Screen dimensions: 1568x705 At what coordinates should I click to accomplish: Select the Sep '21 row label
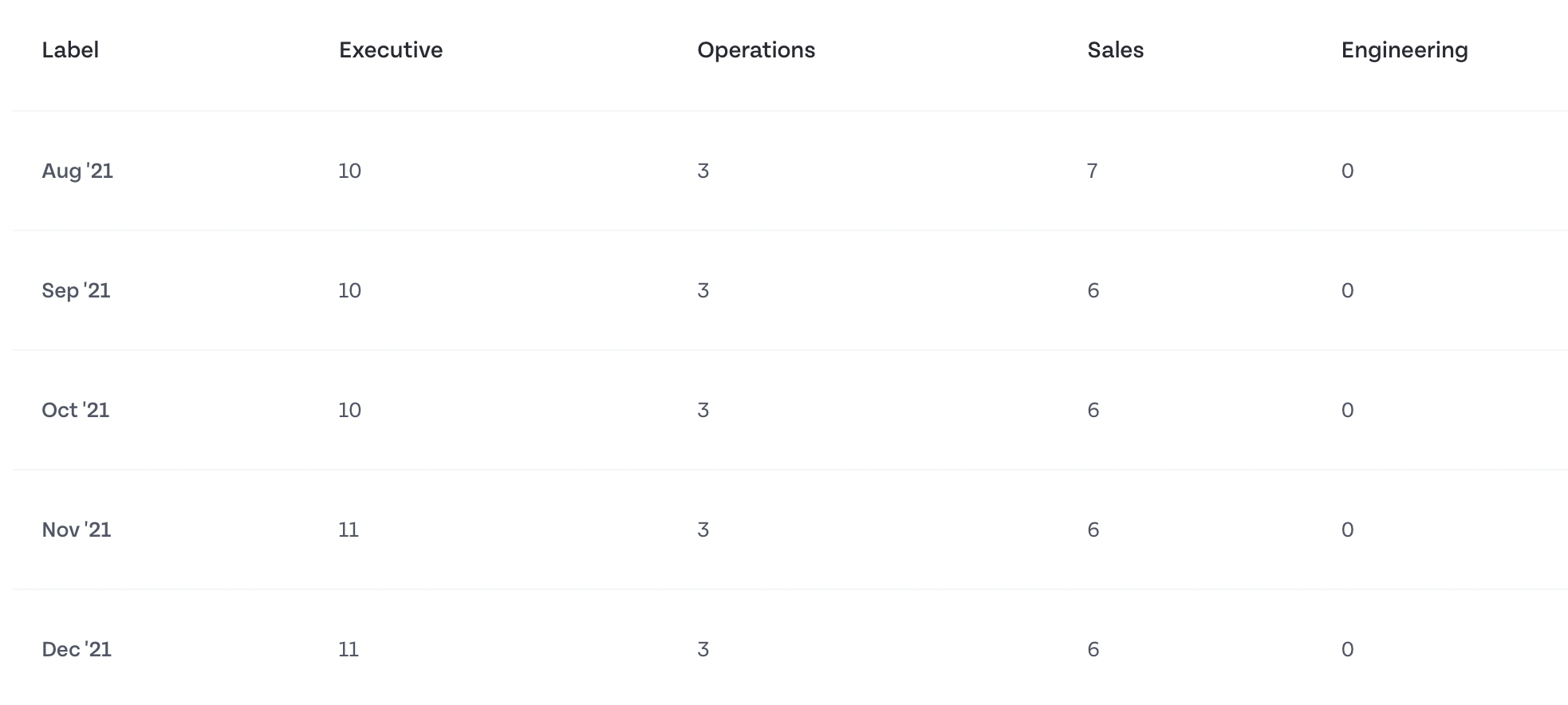coord(76,290)
